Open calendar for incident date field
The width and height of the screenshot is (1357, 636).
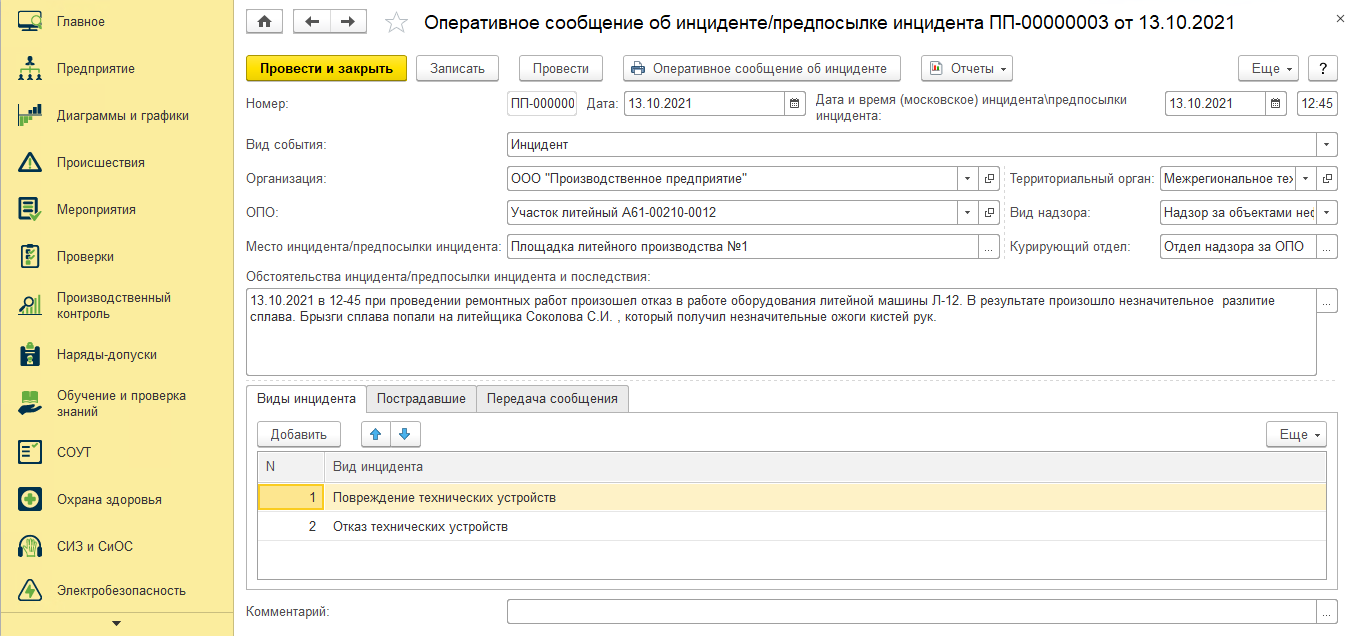[x=1277, y=103]
